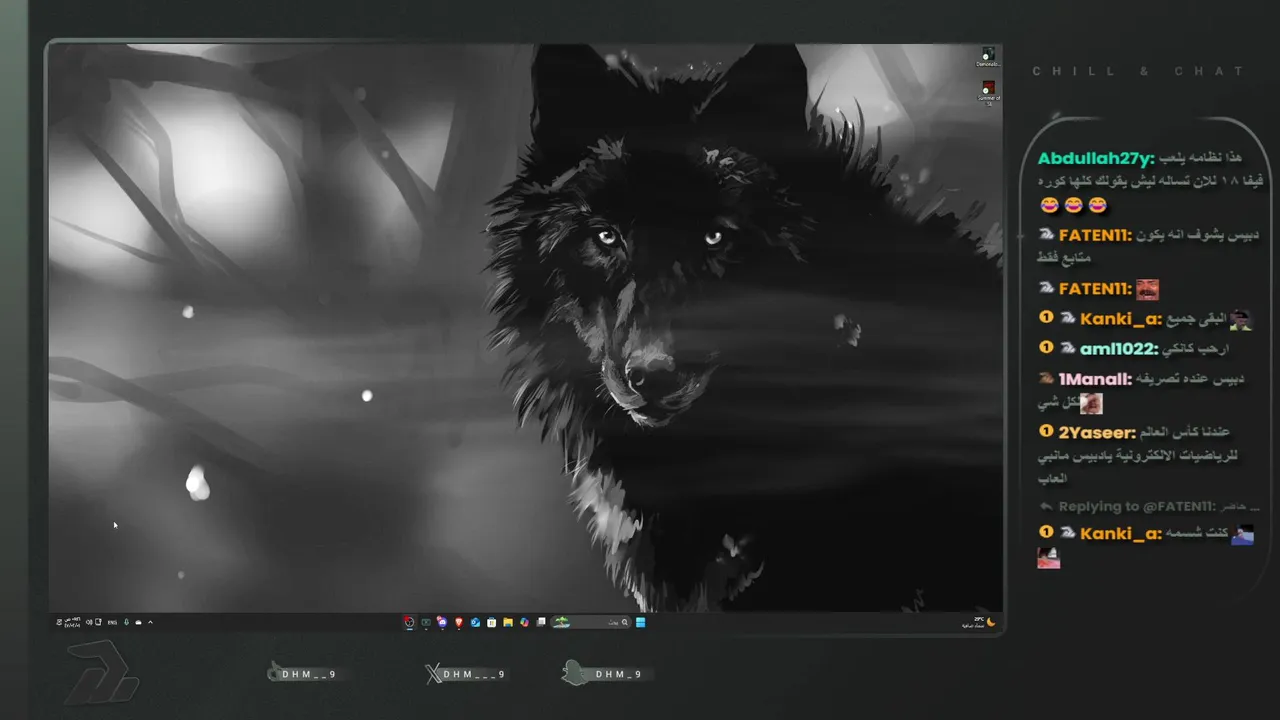Screen dimensions: 1280x720
Task: Click the taskbar search box
Action: [590, 622]
